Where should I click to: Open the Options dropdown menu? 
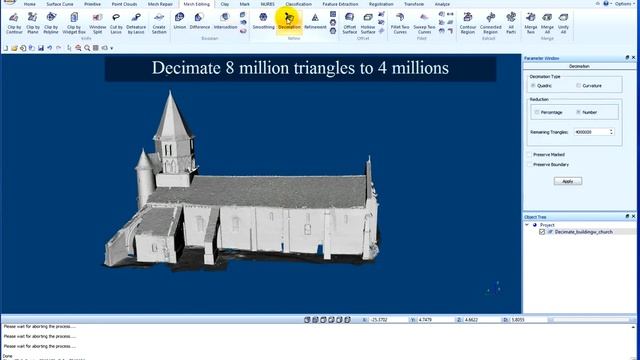624,4
